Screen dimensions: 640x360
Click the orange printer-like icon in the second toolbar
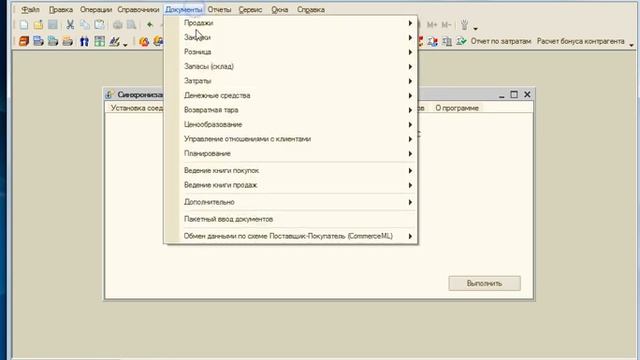pyautogui.click(x=68, y=41)
